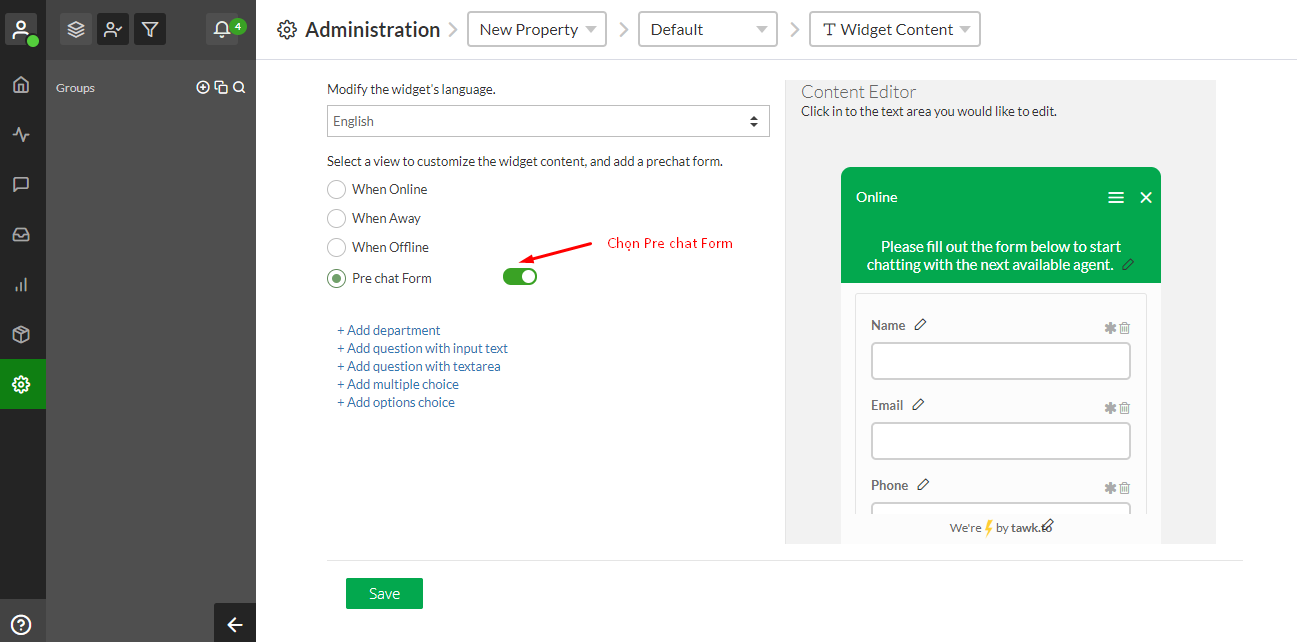The height and width of the screenshot is (642, 1297).
Task: Click the contacts person icon
Action: [113, 30]
